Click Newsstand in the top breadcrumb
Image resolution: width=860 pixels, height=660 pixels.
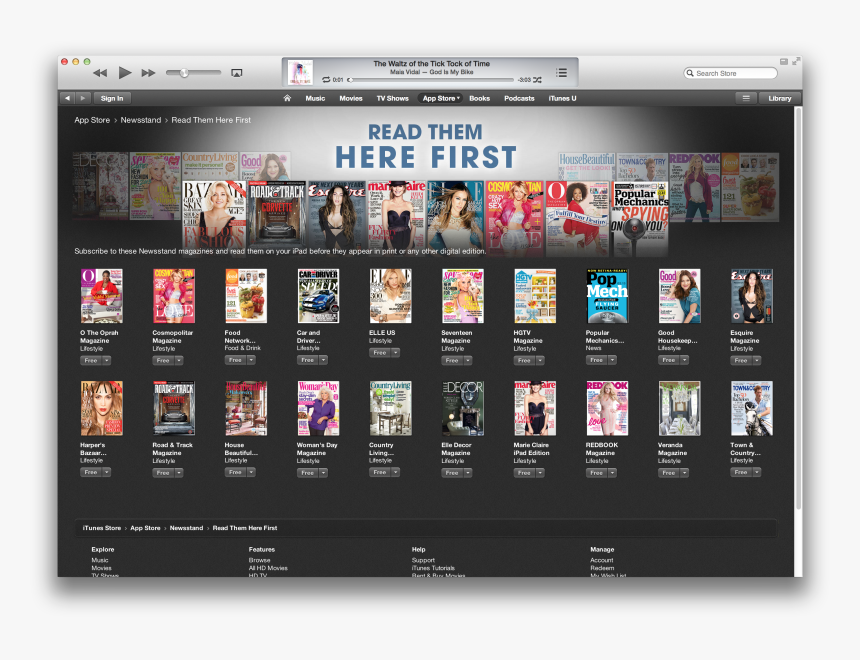(141, 120)
